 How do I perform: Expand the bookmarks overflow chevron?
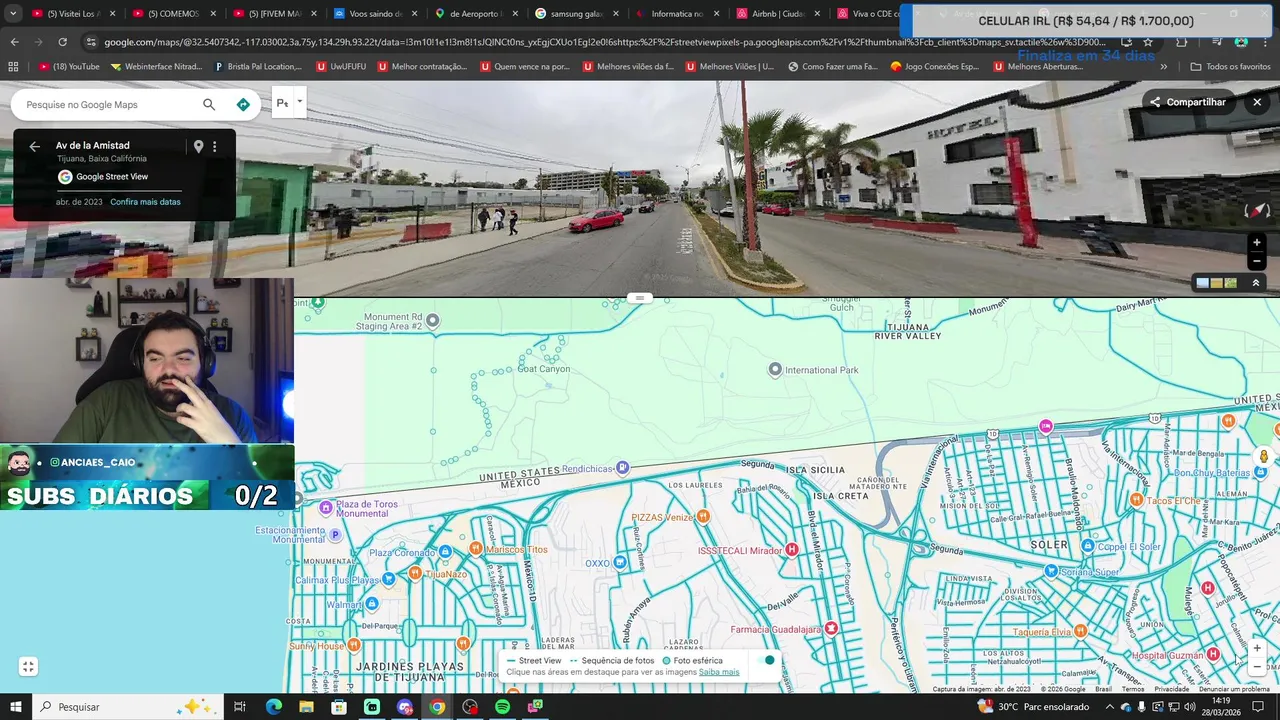[1163, 66]
